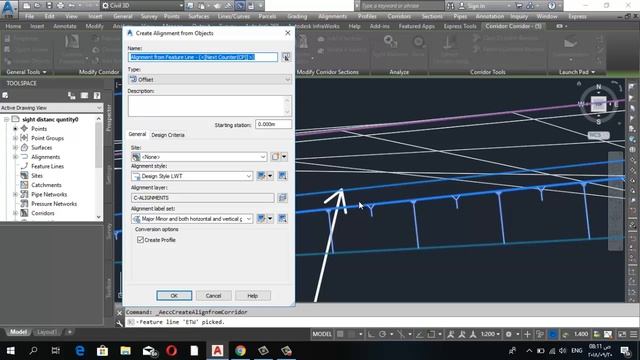Open the Alignments menu
Screen dimensions: 640x360
click(332, 16)
